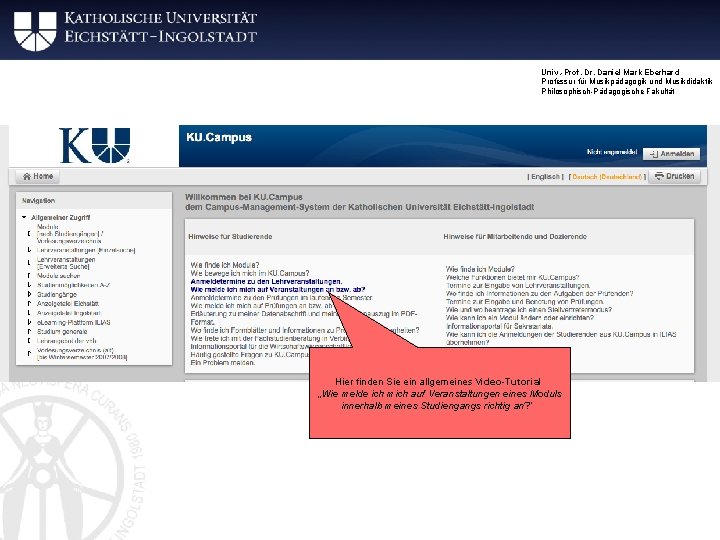Open link about Anmeldungen der Studierenden in ILIAS
Viewport: 720px width, 540px height.
pyautogui.click(x=561, y=338)
